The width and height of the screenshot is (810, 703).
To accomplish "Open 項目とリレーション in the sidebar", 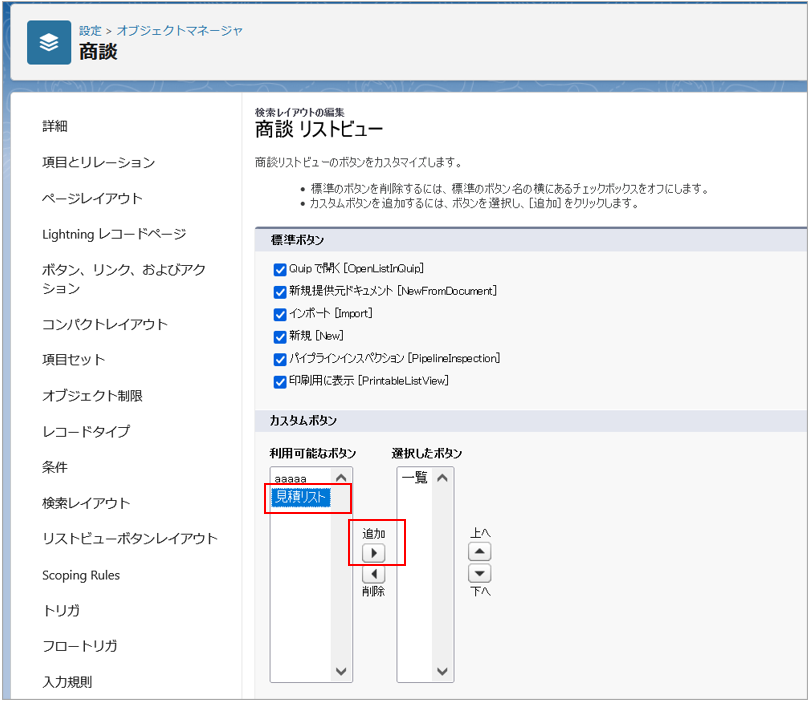I will [x=98, y=162].
